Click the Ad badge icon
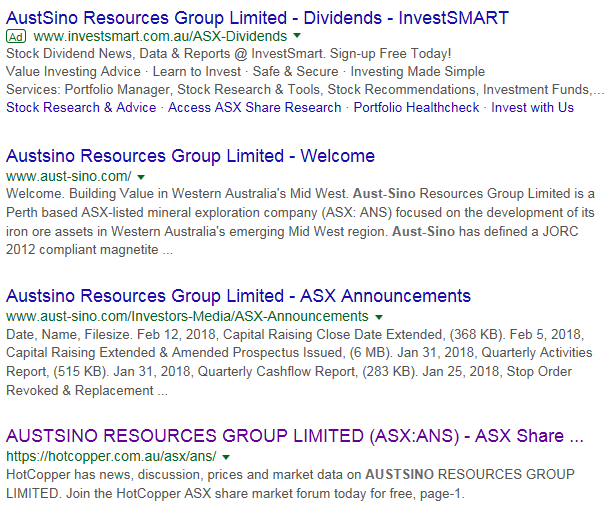606x511 pixels. coord(16,37)
